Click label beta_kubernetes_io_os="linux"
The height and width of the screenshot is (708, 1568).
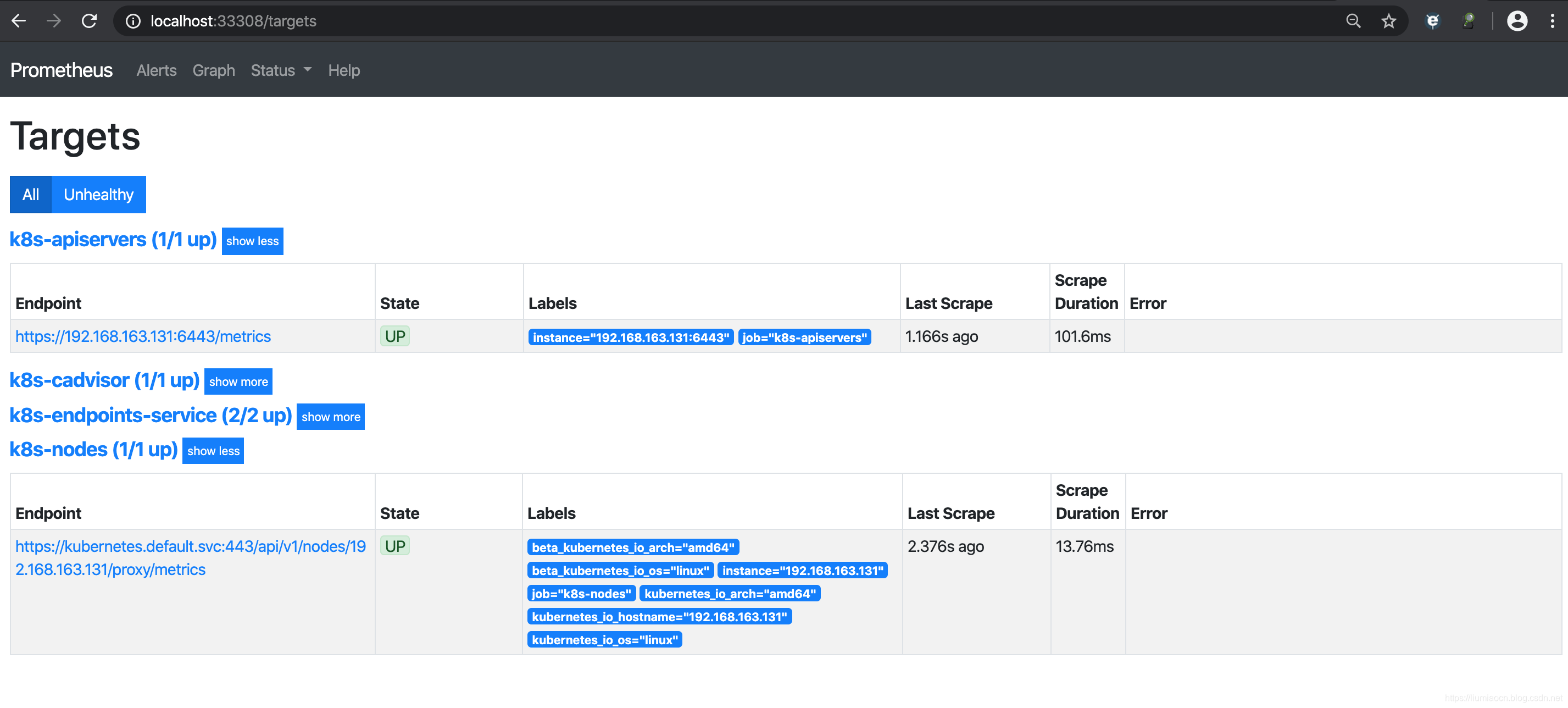(620, 571)
